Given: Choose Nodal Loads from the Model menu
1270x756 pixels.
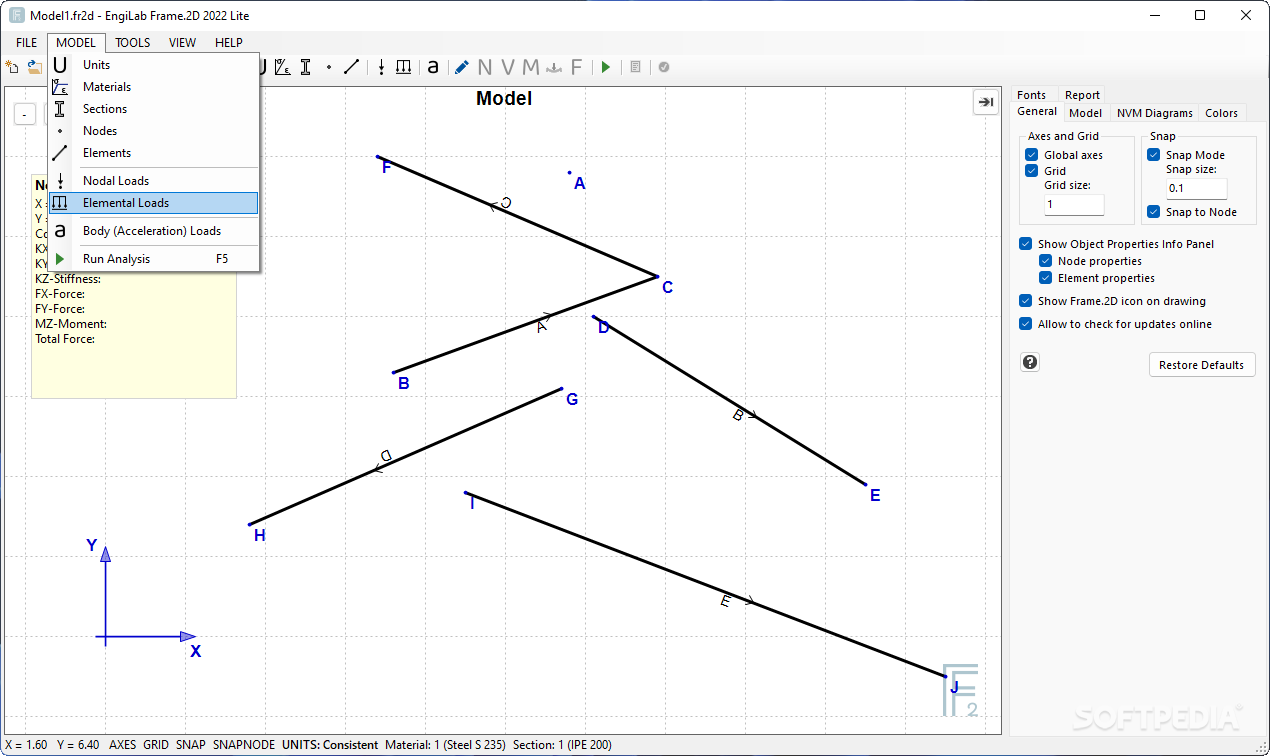Looking at the screenshot, I should pyautogui.click(x=154, y=181).
